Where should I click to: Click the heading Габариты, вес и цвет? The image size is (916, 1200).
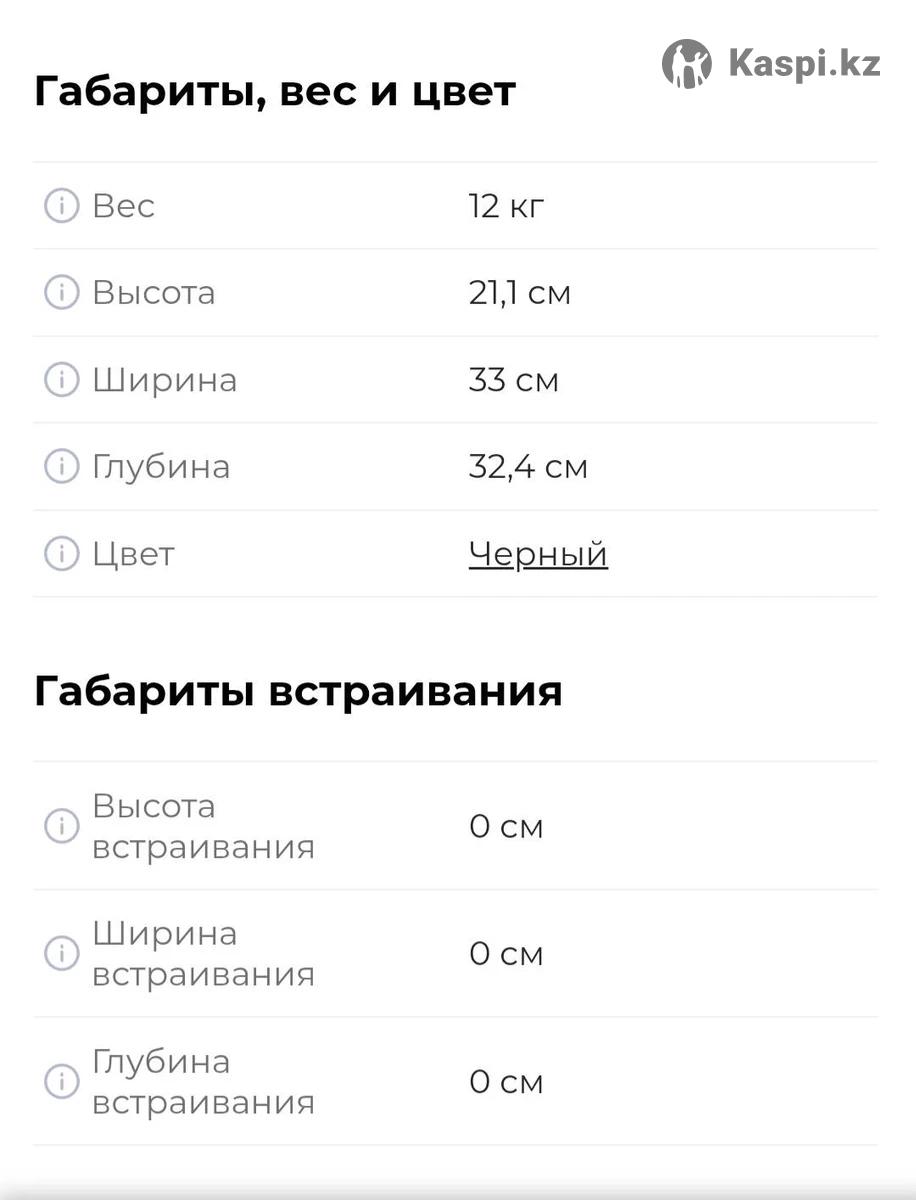tap(275, 92)
